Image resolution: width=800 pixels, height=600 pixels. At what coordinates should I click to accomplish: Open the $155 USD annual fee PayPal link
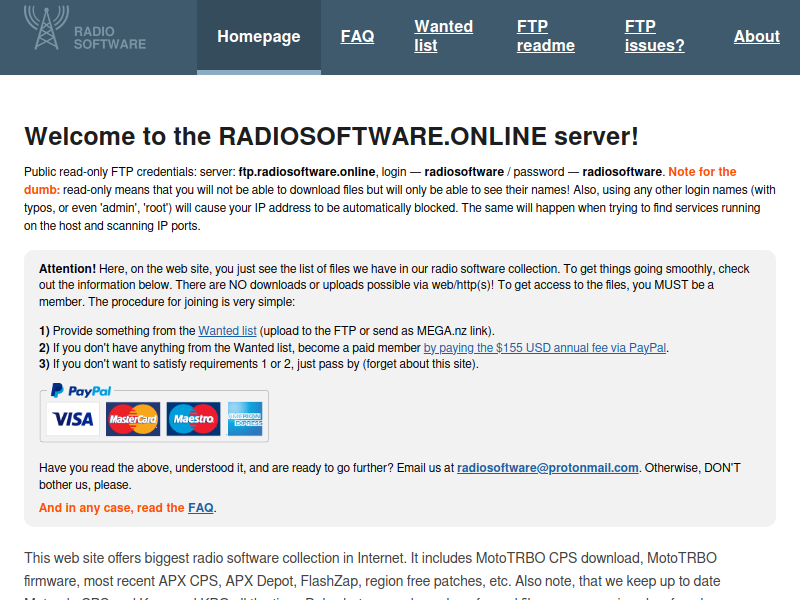point(544,347)
